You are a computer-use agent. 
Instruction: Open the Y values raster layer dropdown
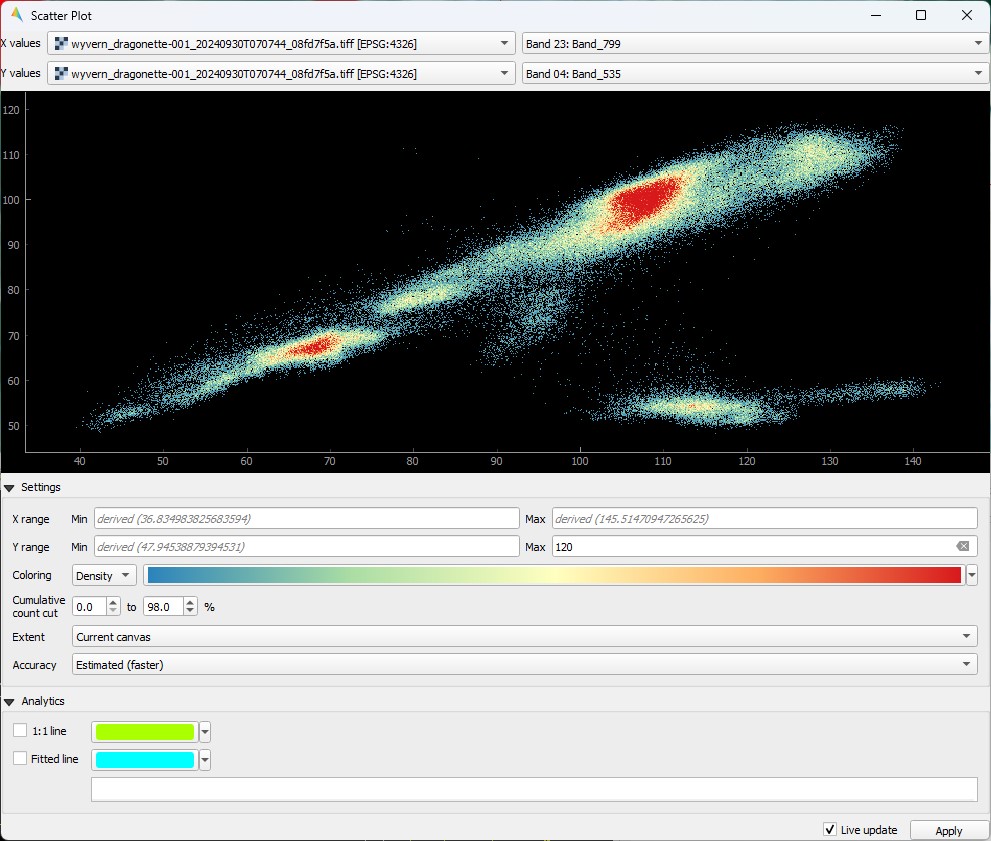click(282, 74)
